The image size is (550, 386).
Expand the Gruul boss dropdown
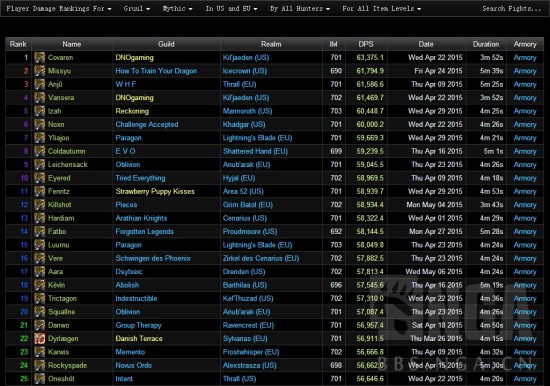136,8
